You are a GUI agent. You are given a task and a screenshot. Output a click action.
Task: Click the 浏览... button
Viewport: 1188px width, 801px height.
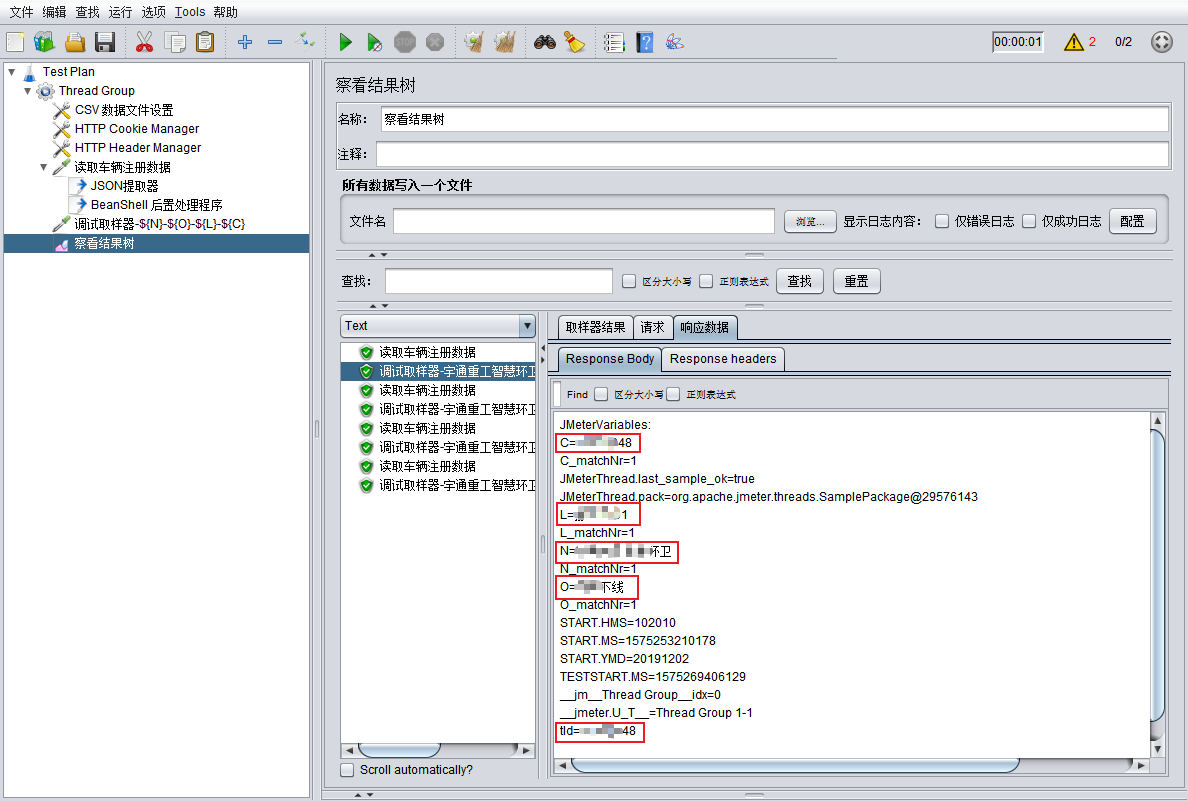(810, 221)
